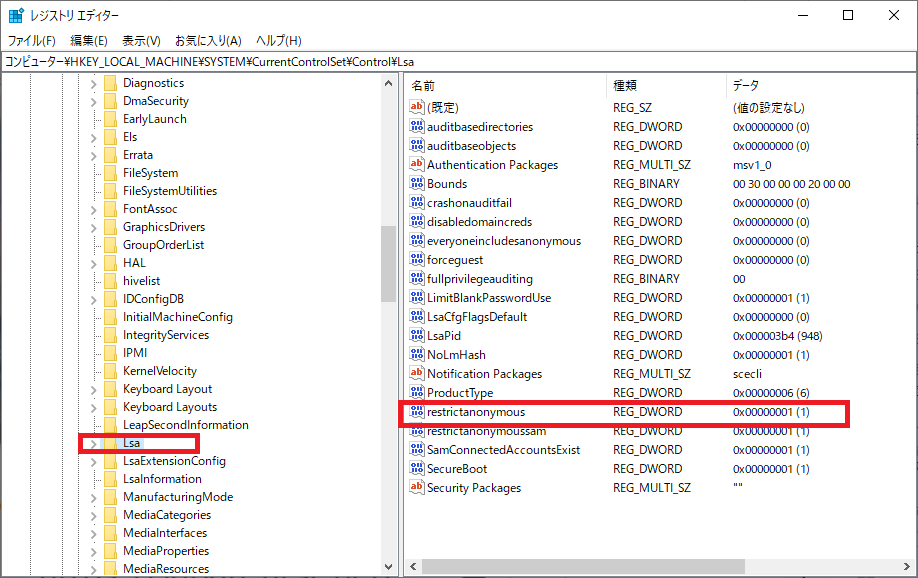Click the string icon of Notification Packages

point(417,374)
